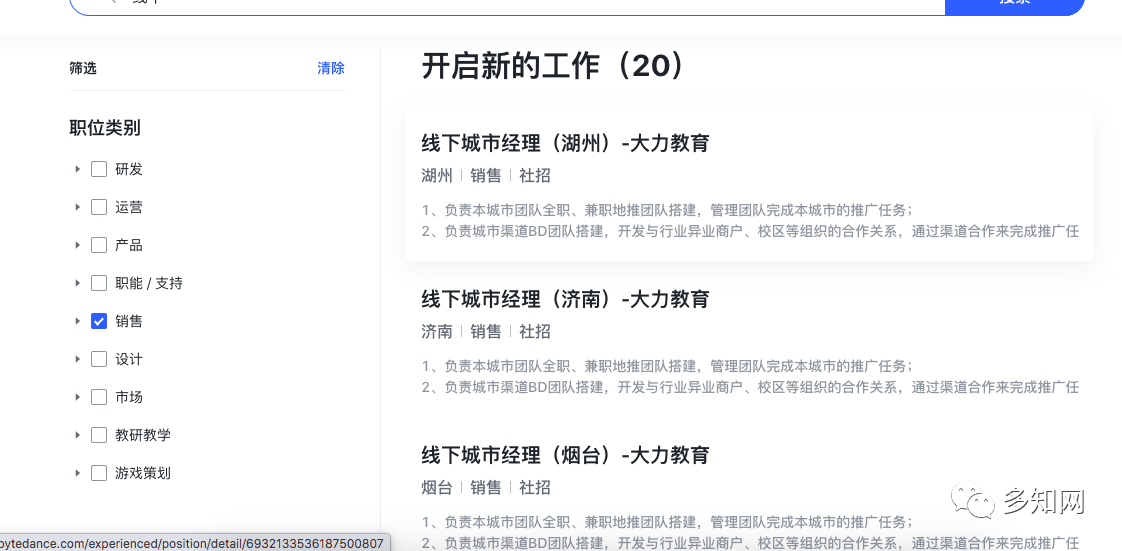
Task: Check the 市场 filter checkbox
Action: tap(99, 397)
